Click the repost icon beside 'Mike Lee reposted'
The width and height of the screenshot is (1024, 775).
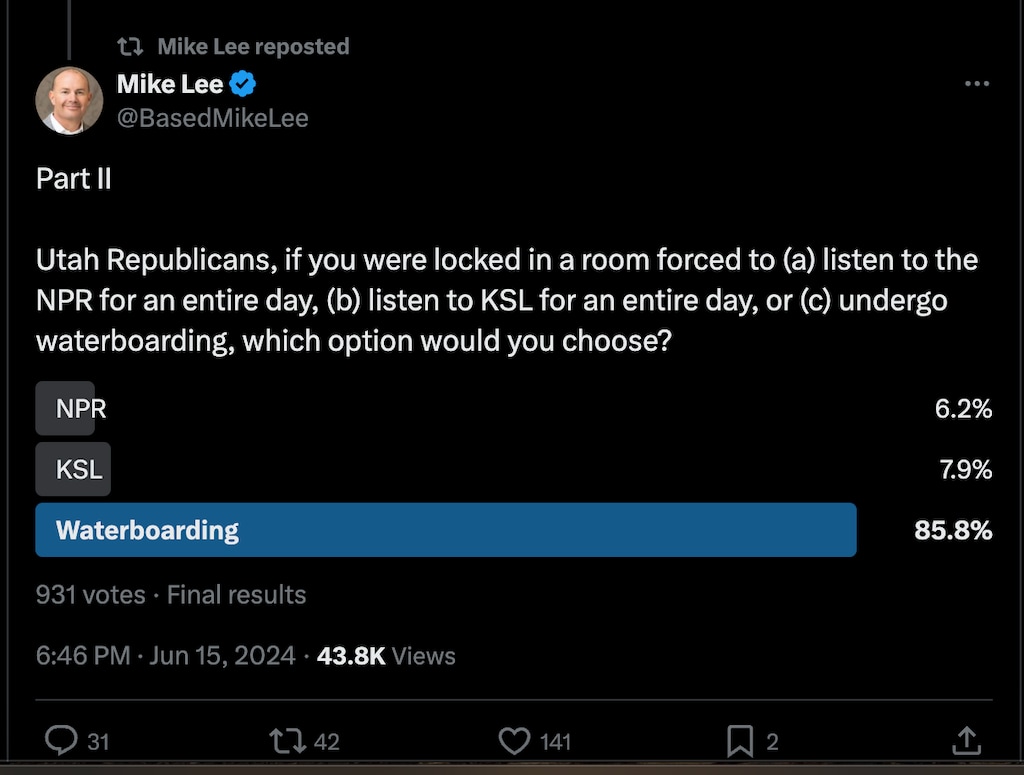pyautogui.click(x=129, y=46)
